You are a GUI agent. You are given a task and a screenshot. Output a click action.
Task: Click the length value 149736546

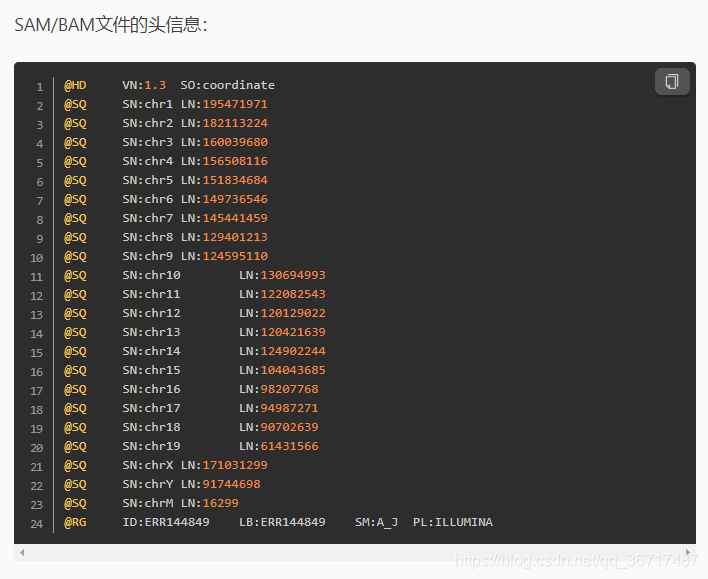235,199
